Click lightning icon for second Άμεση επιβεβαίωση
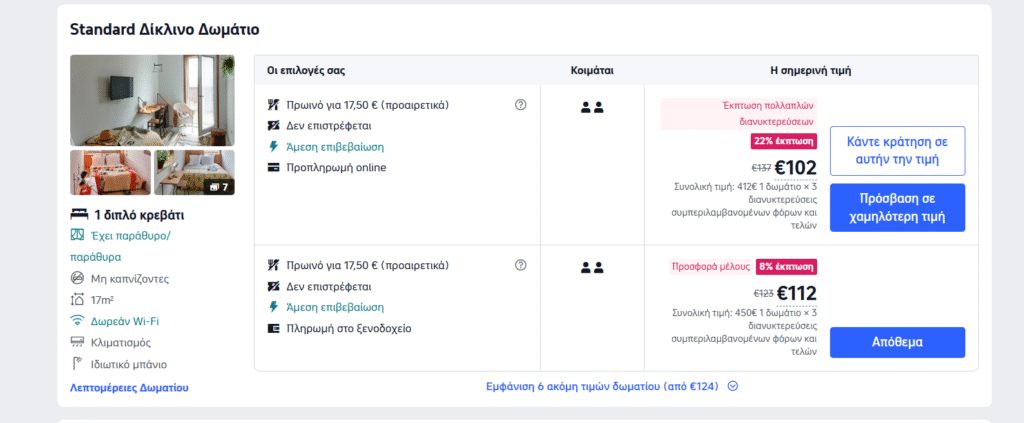The image size is (1024, 423). (x=274, y=308)
